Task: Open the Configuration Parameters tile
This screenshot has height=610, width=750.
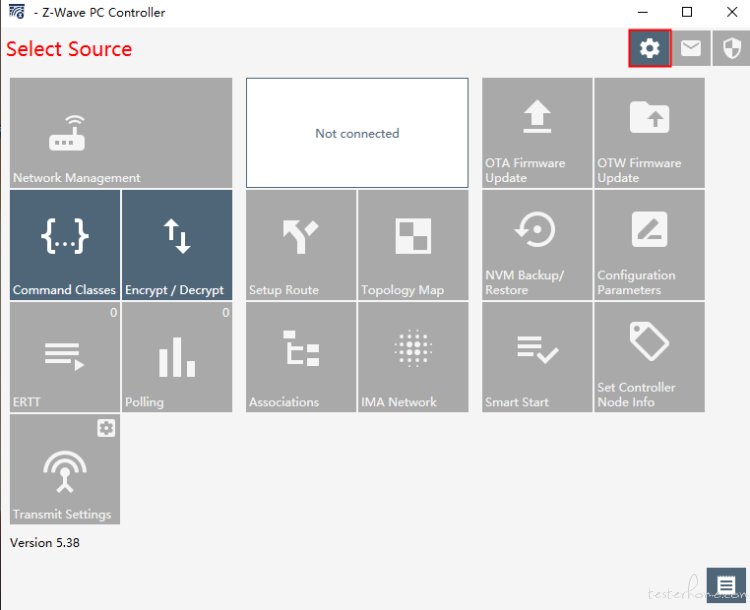Action: pos(650,245)
